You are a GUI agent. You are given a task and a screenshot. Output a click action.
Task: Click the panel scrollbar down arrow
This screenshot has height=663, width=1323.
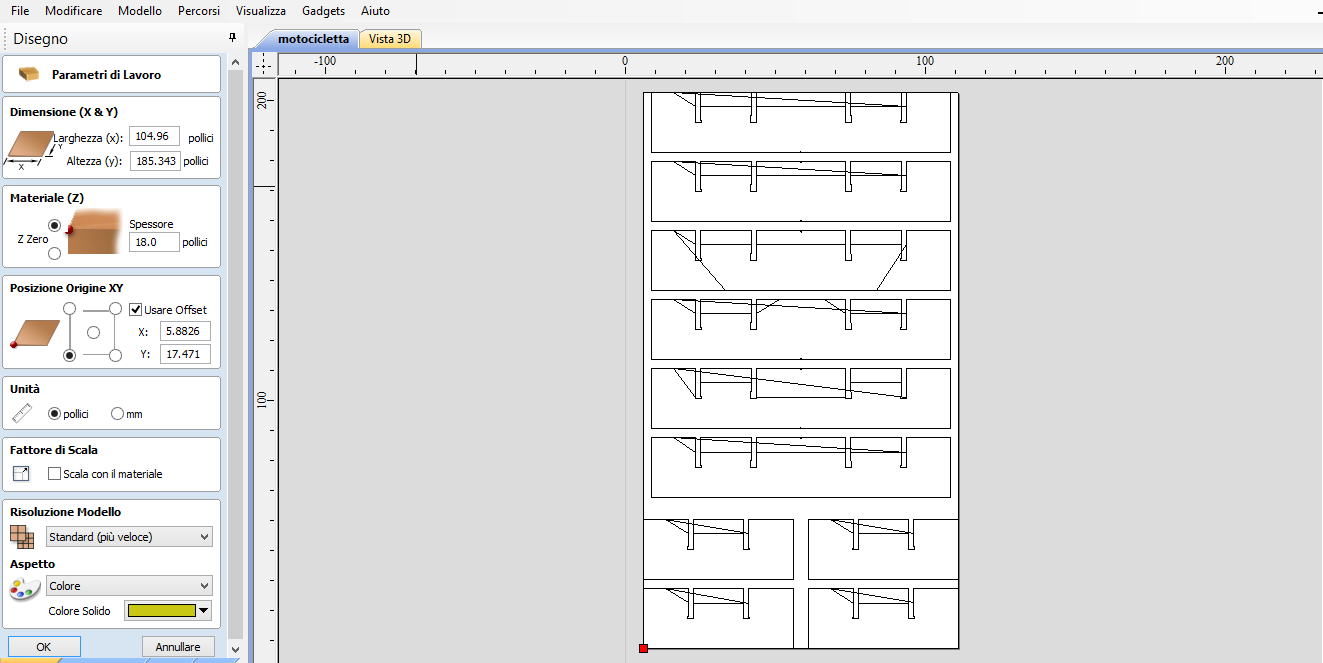pos(235,649)
